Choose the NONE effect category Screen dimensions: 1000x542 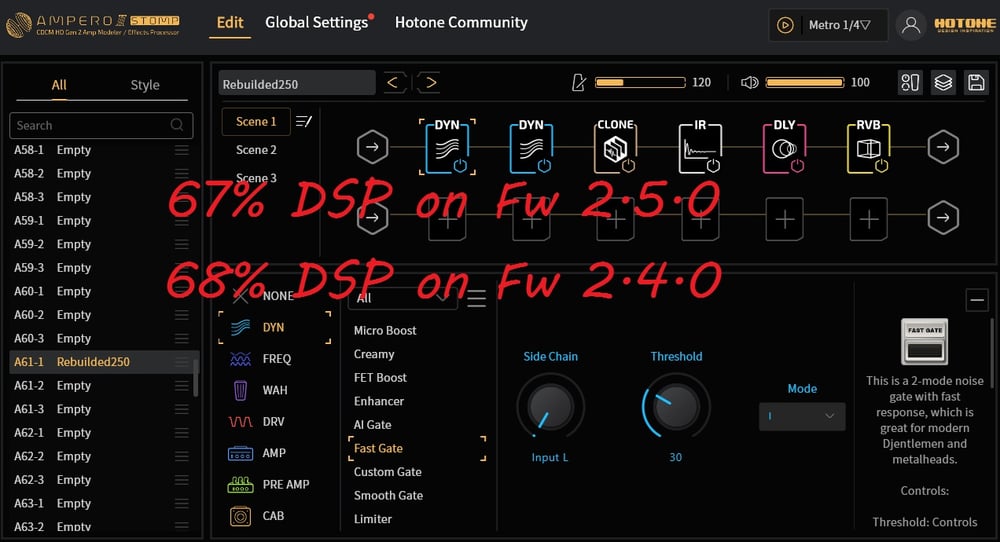coord(263,296)
